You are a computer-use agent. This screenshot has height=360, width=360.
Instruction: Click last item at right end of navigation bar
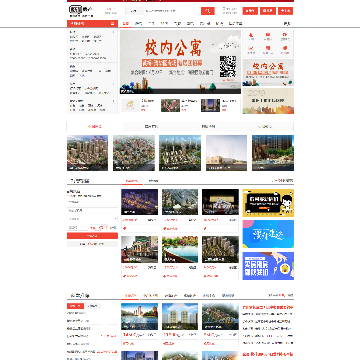[x=287, y=24]
